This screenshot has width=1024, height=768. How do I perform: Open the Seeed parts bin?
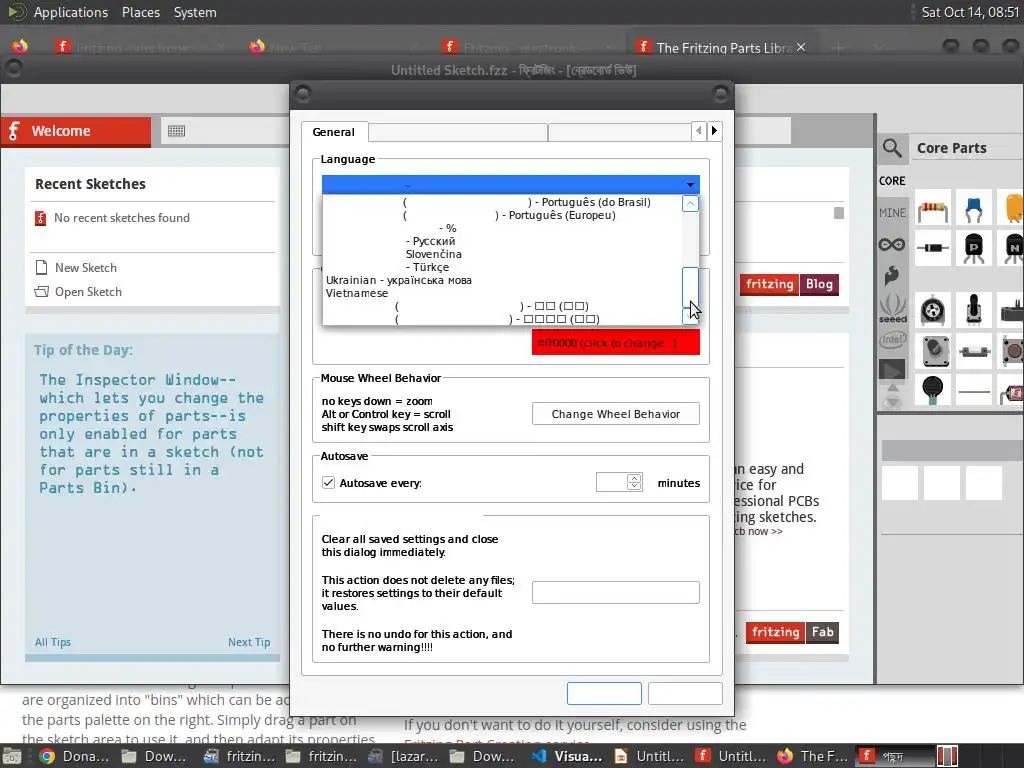892,308
